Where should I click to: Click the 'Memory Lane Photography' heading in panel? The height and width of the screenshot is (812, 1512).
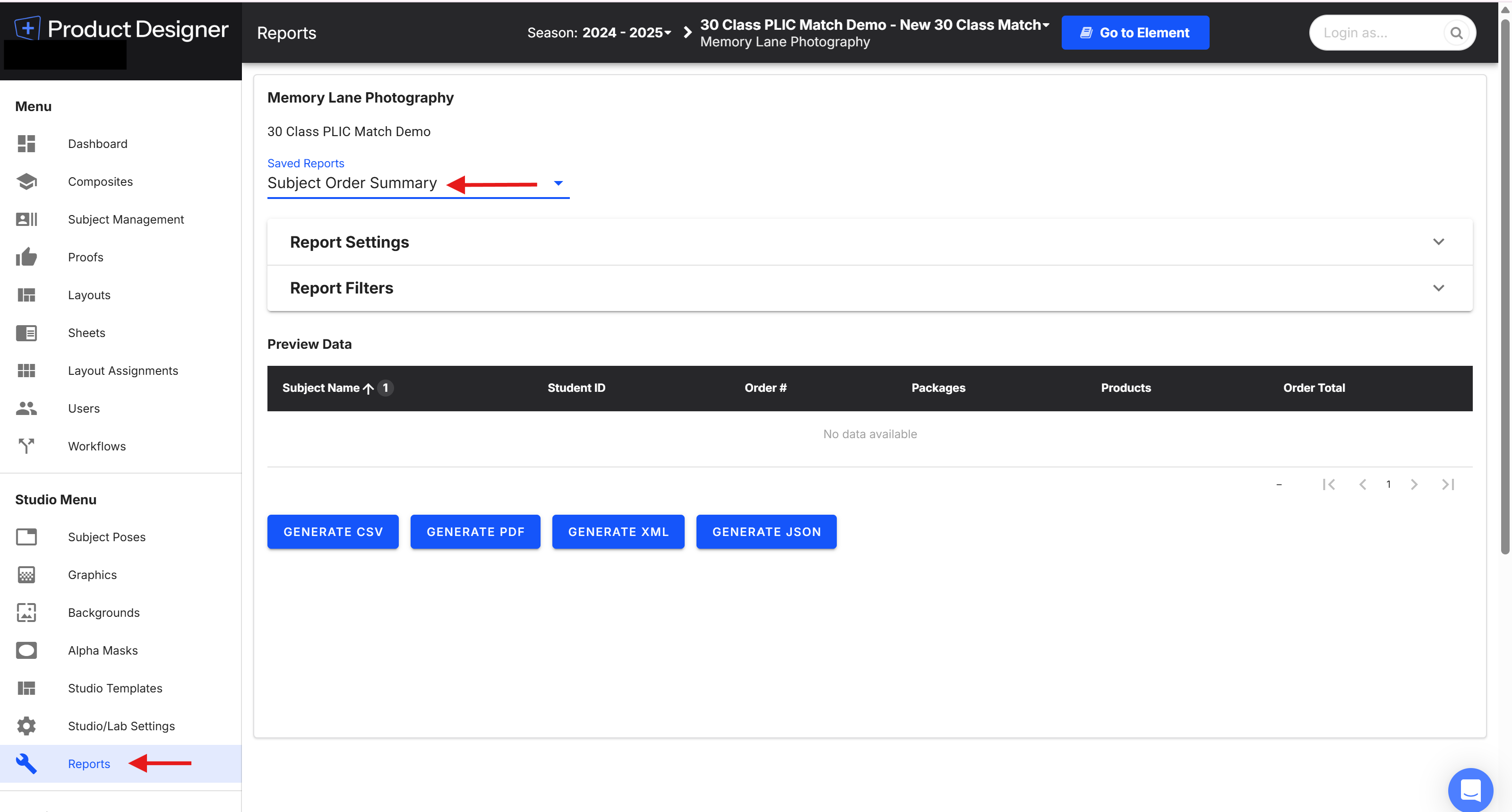point(361,97)
